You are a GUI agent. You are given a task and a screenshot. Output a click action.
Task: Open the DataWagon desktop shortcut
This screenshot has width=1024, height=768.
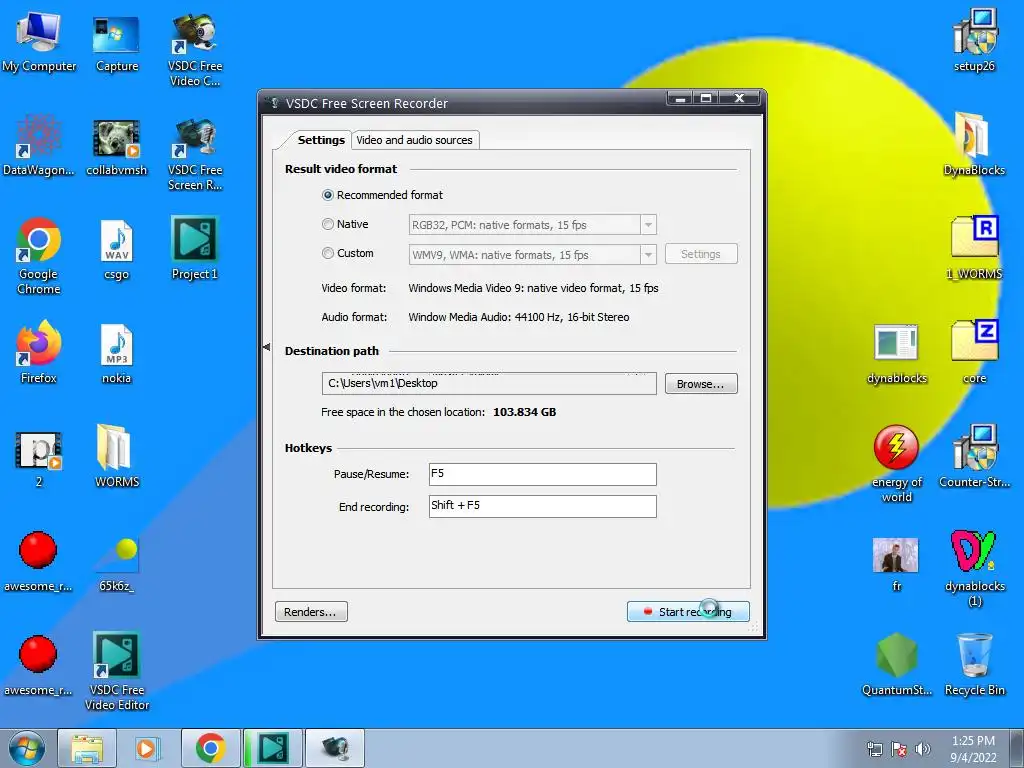[39, 146]
